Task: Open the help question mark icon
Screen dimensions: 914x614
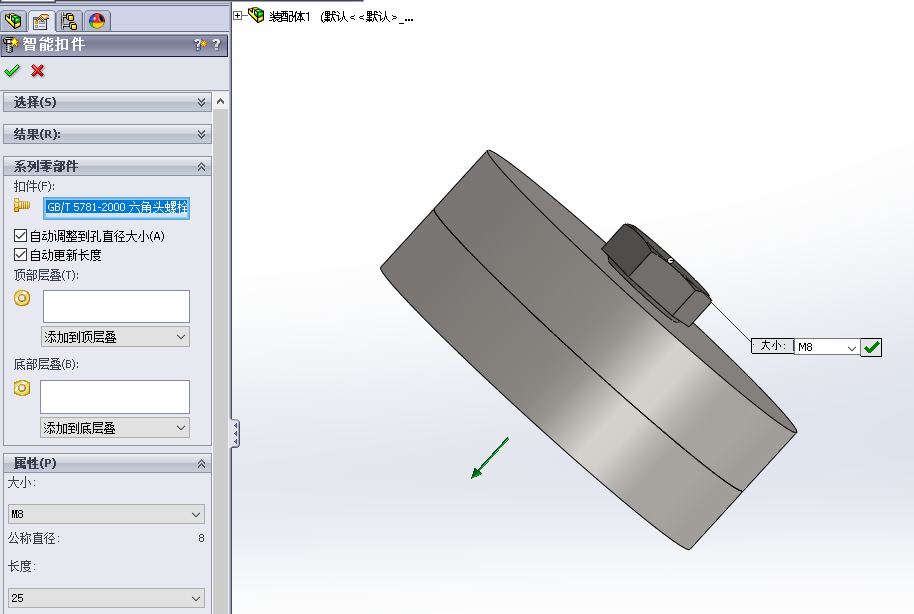Action: click(x=216, y=44)
